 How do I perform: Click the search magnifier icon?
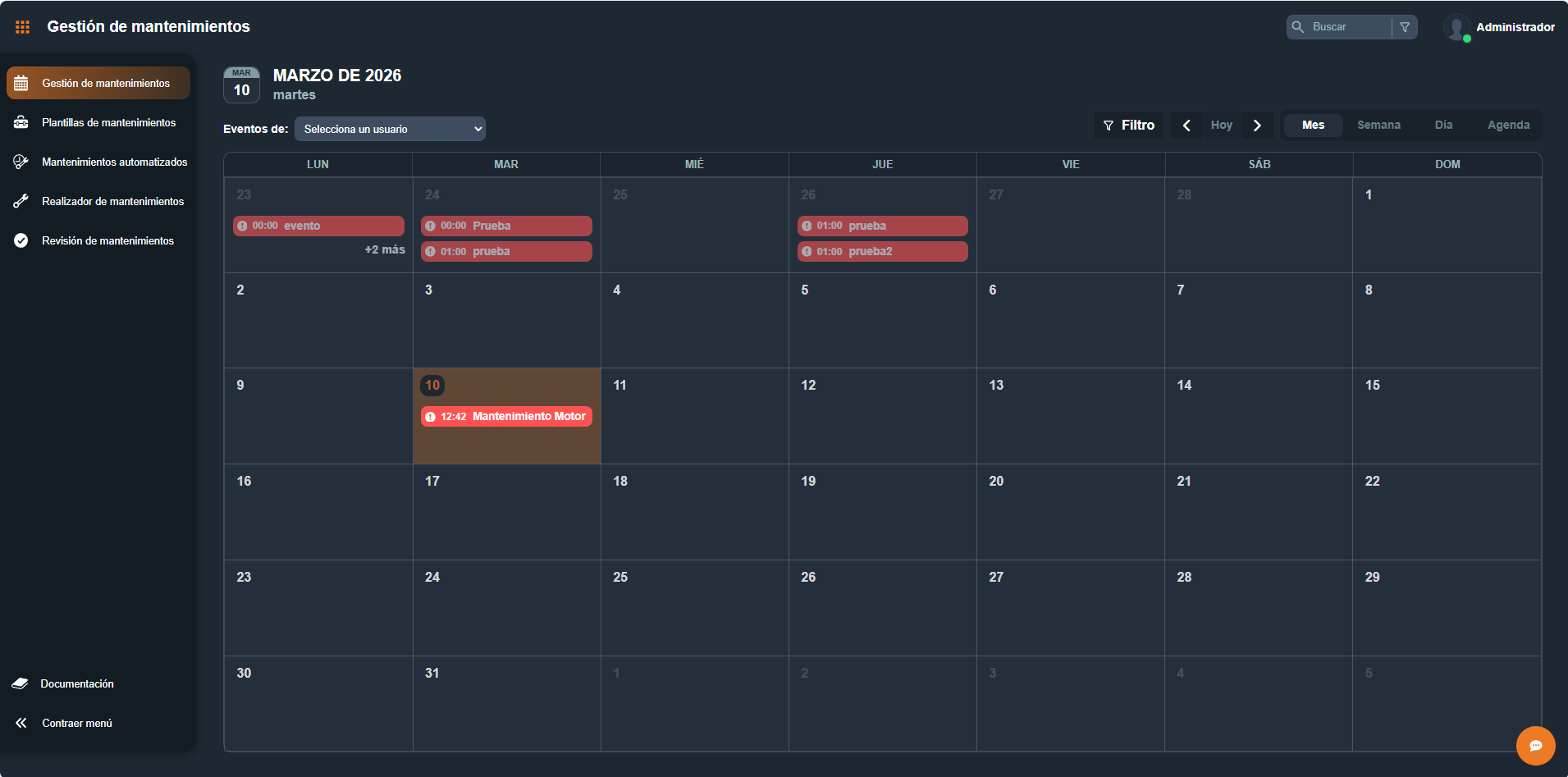(x=1299, y=26)
